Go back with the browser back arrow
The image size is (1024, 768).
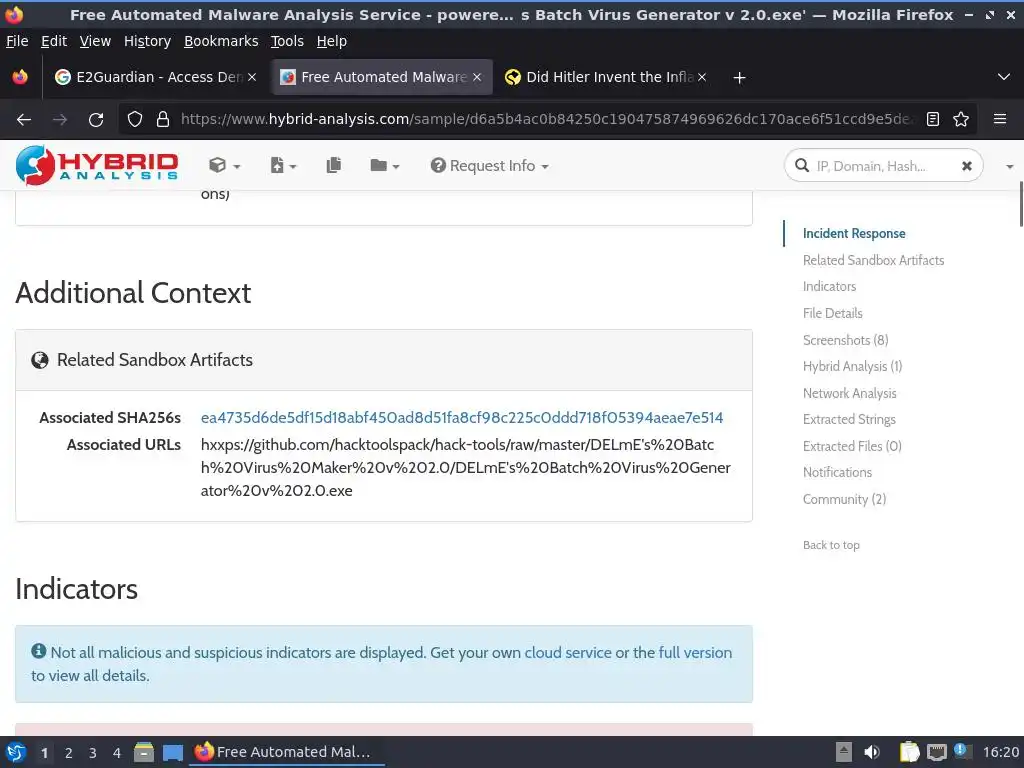point(24,120)
